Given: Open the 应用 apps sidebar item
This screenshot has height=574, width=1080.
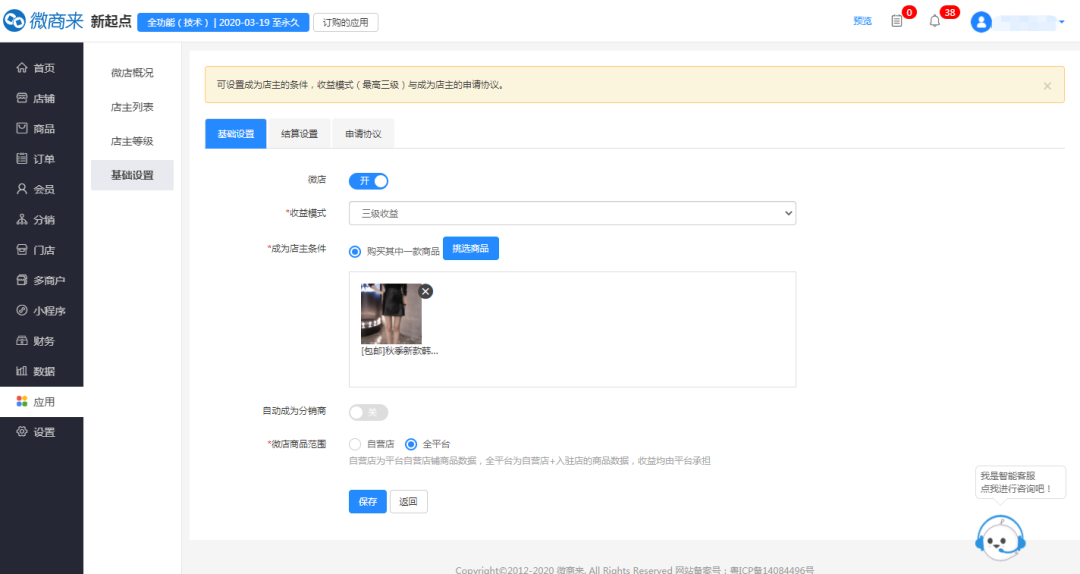Looking at the screenshot, I should tap(41, 402).
